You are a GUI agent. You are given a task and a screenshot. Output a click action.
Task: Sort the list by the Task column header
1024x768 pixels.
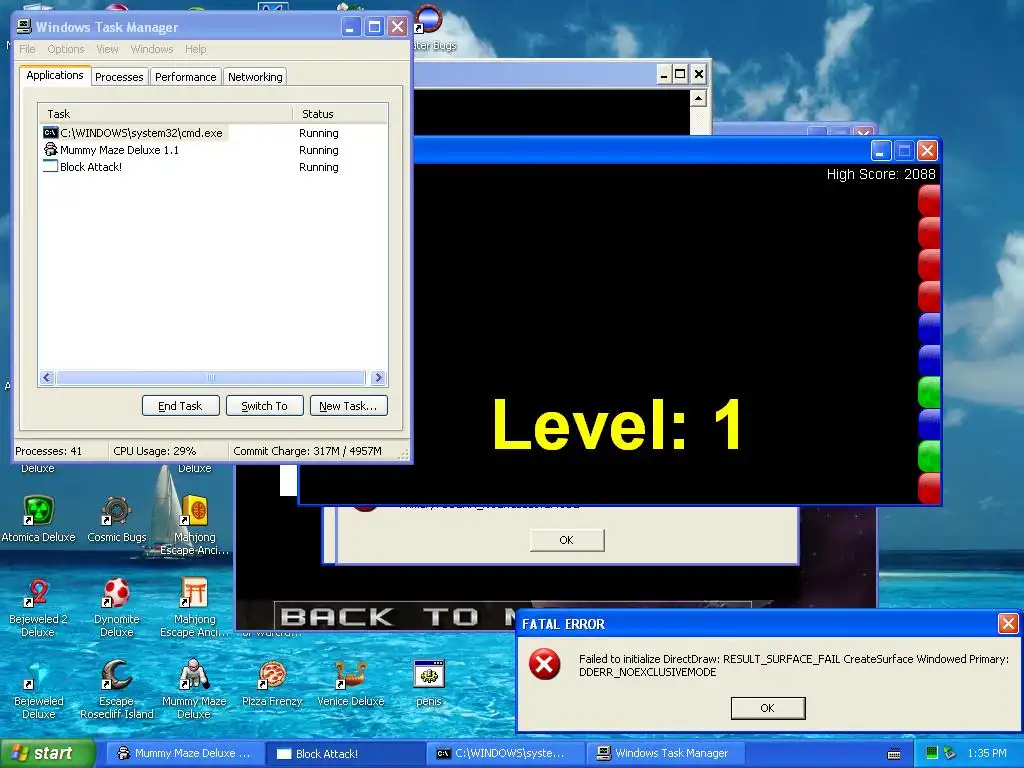[x=165, y=114]
